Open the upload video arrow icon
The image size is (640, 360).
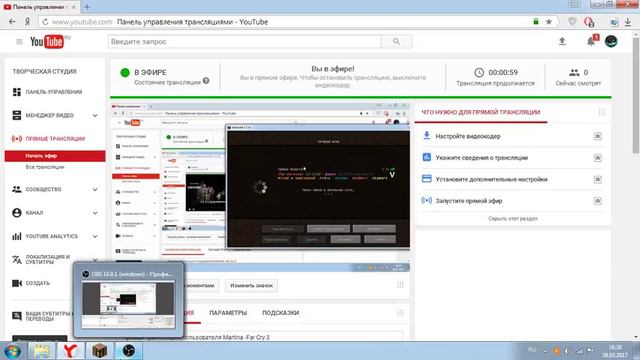(x=562, y=41)
